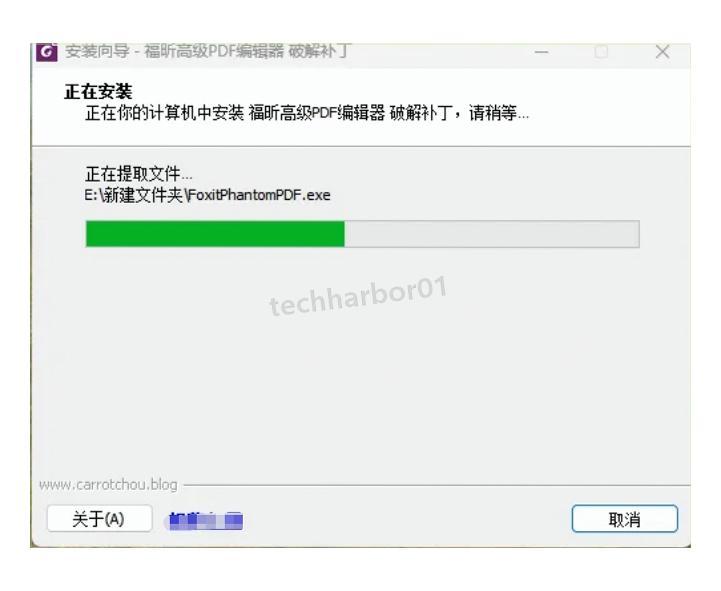Click the 福昕高级PDF编辑器 name in description line
Image resolution: width=721 pixels, height=591 pixels.
(317, 113)
